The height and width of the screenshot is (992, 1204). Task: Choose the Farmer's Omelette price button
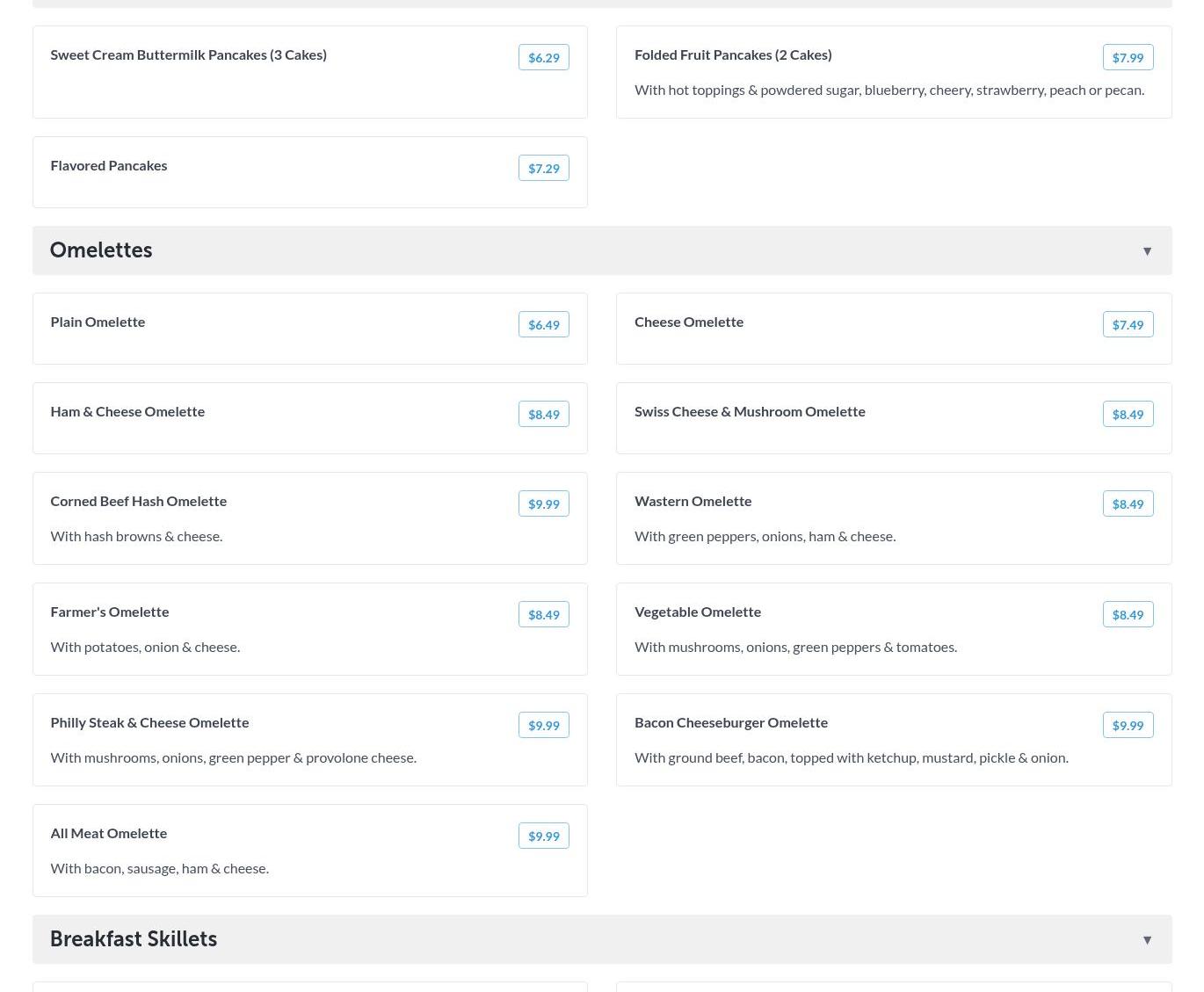[544, 614]
